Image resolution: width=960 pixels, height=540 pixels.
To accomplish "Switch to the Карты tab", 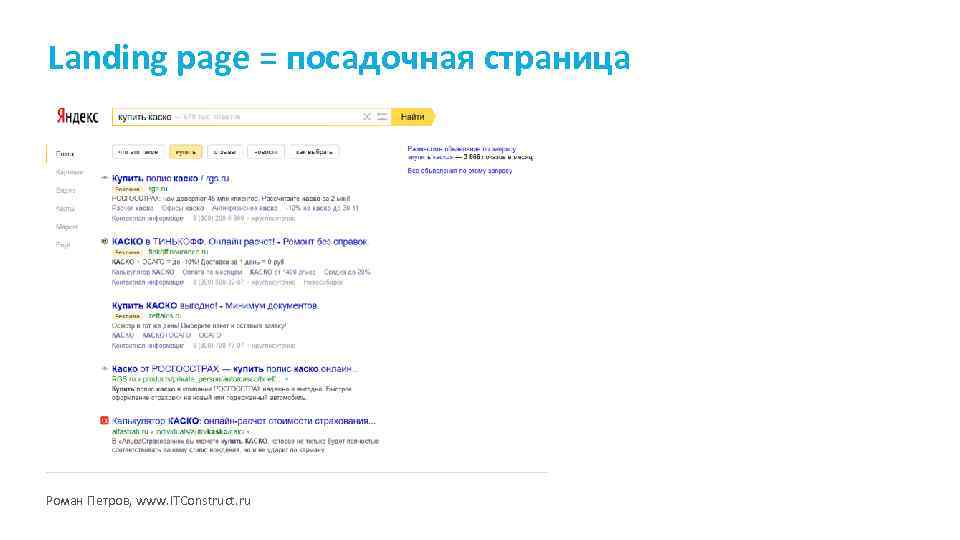I will point(65,209).
